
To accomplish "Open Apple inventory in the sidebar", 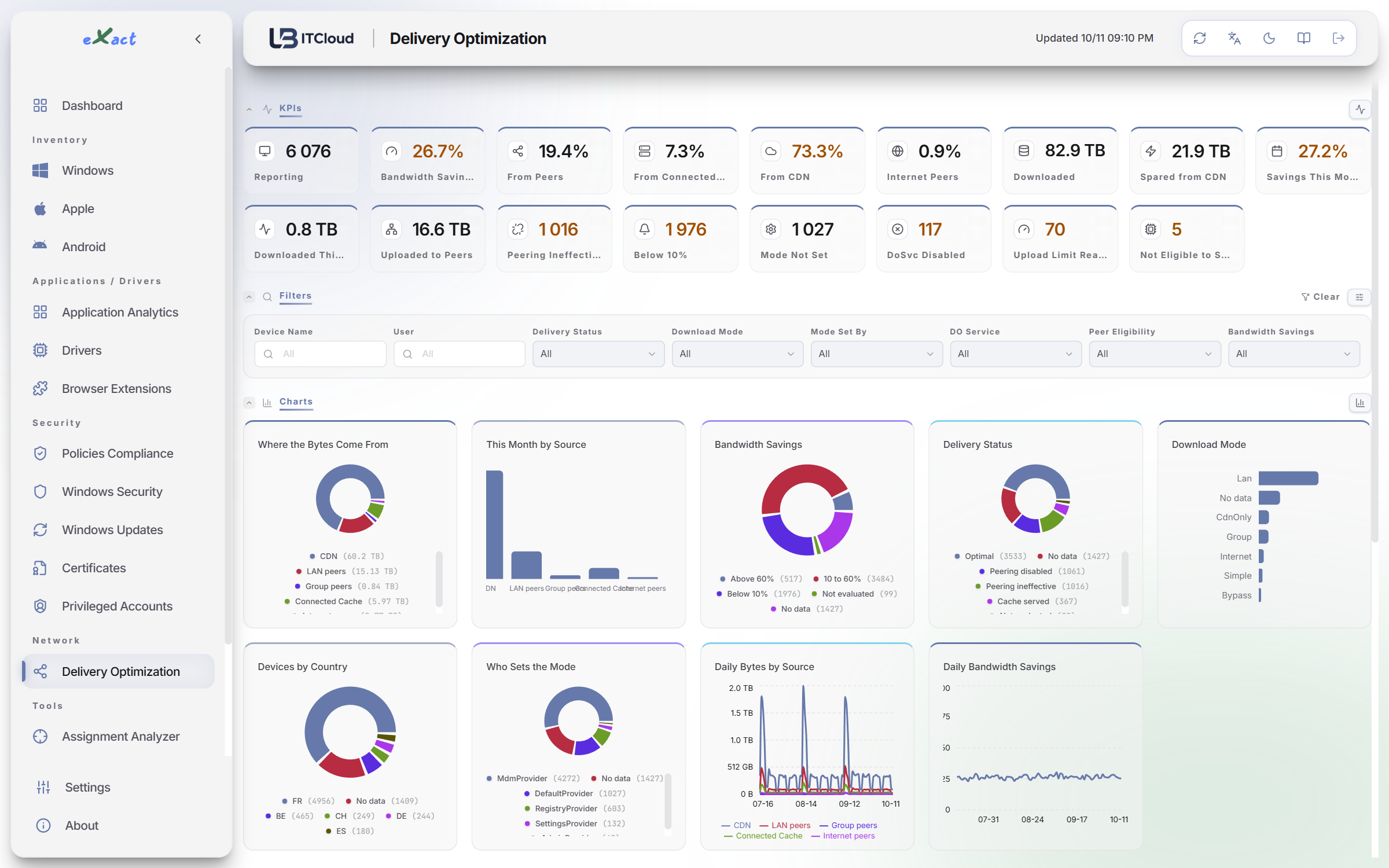I will tap(118, 208).
